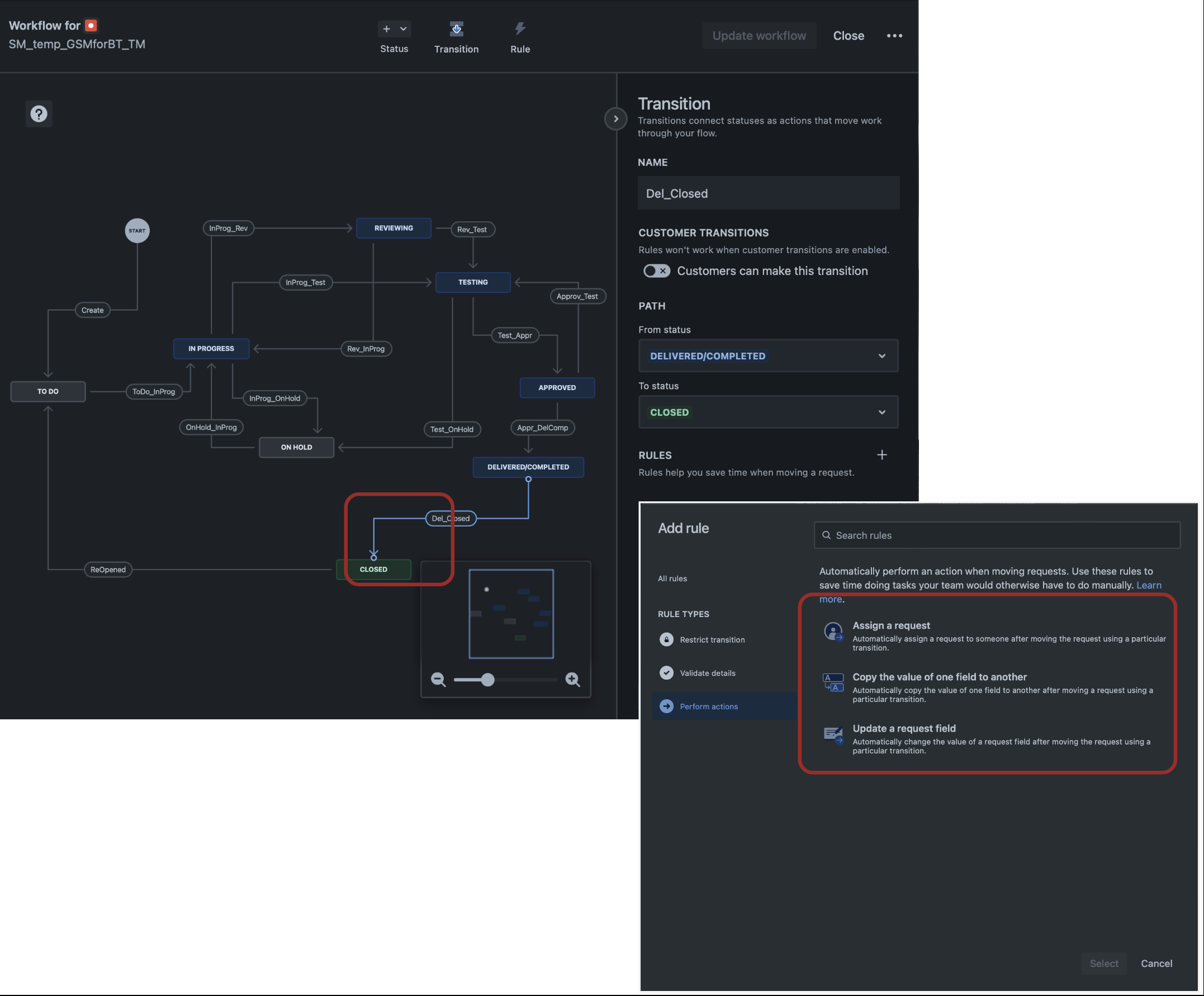Toggle Customers can make this transition
Viewport: 1204px width, 996px height.
[656, 271]
